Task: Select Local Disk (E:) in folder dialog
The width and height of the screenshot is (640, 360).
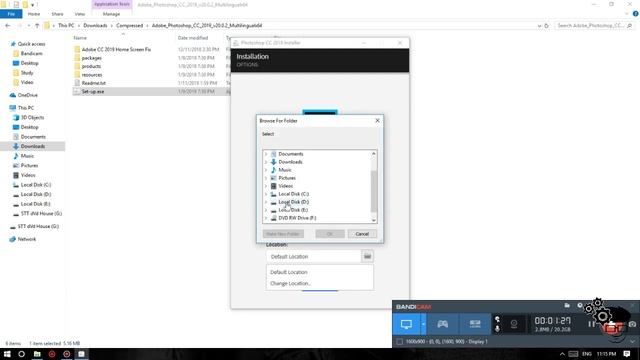Action: 293,210
